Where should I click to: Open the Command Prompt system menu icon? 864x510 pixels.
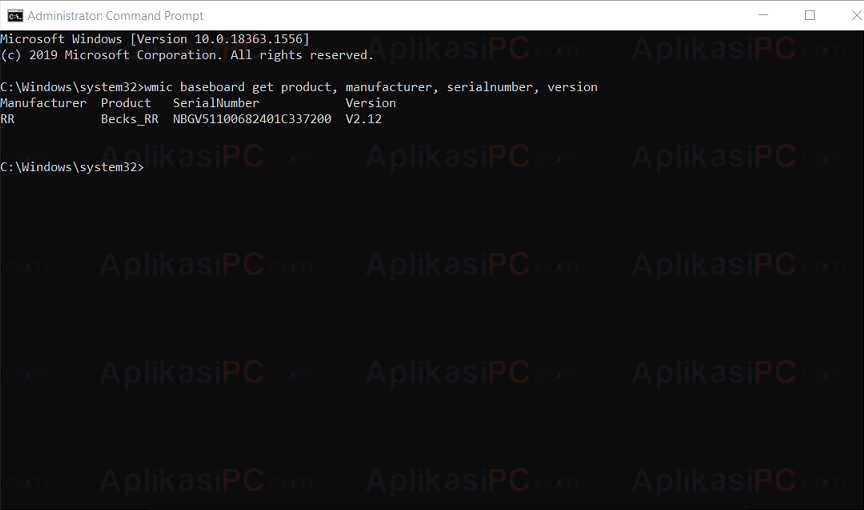pyautogui.click(x=15, y=15)
